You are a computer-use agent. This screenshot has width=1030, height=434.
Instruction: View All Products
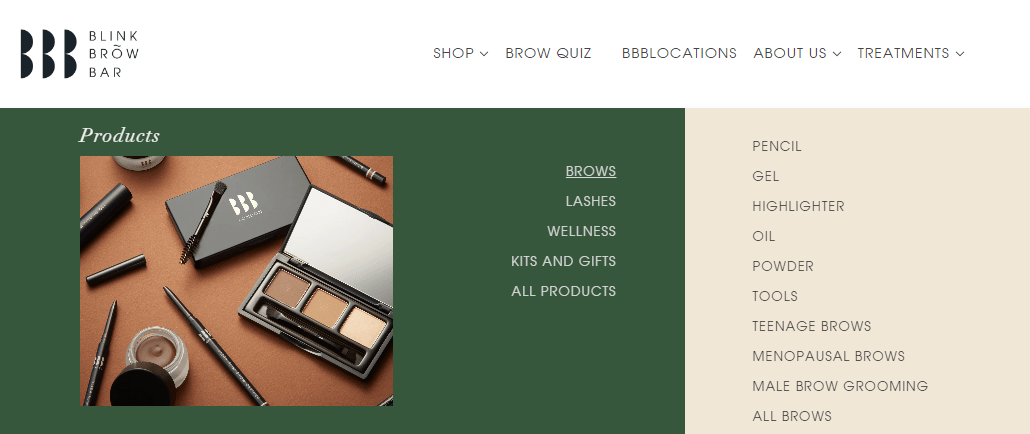pyautogui.click(x=564, y=291)
